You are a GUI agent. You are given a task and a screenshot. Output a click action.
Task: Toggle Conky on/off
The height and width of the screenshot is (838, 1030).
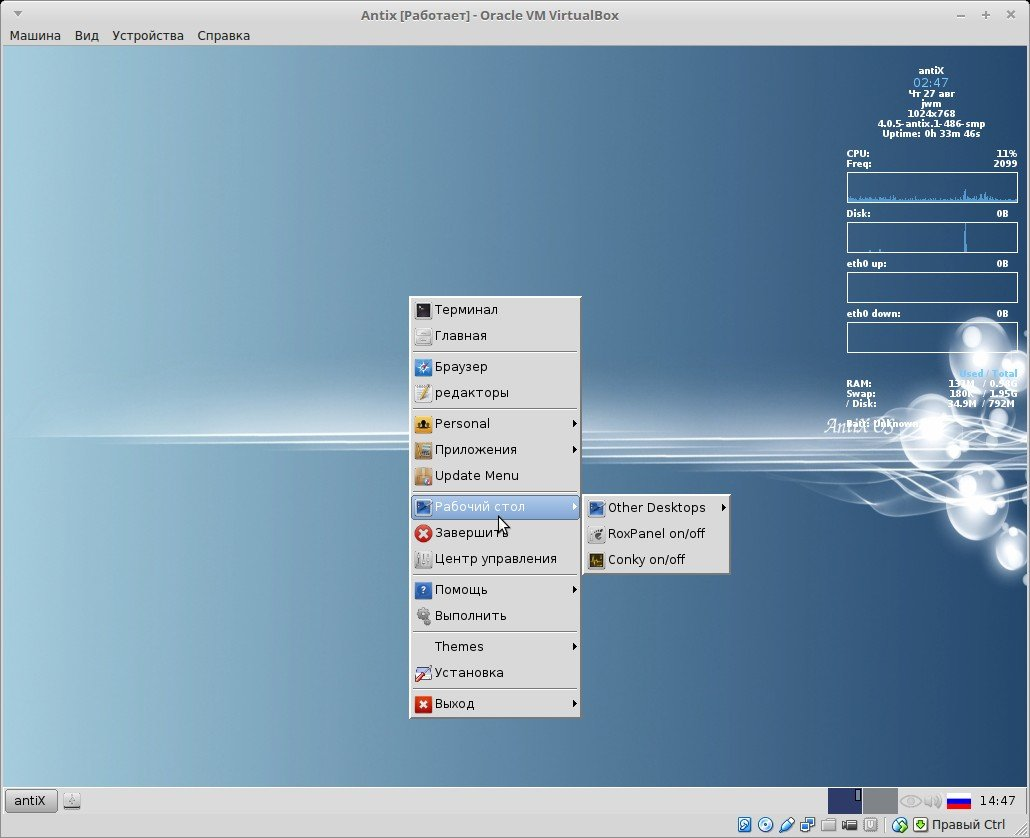(656, 560)
